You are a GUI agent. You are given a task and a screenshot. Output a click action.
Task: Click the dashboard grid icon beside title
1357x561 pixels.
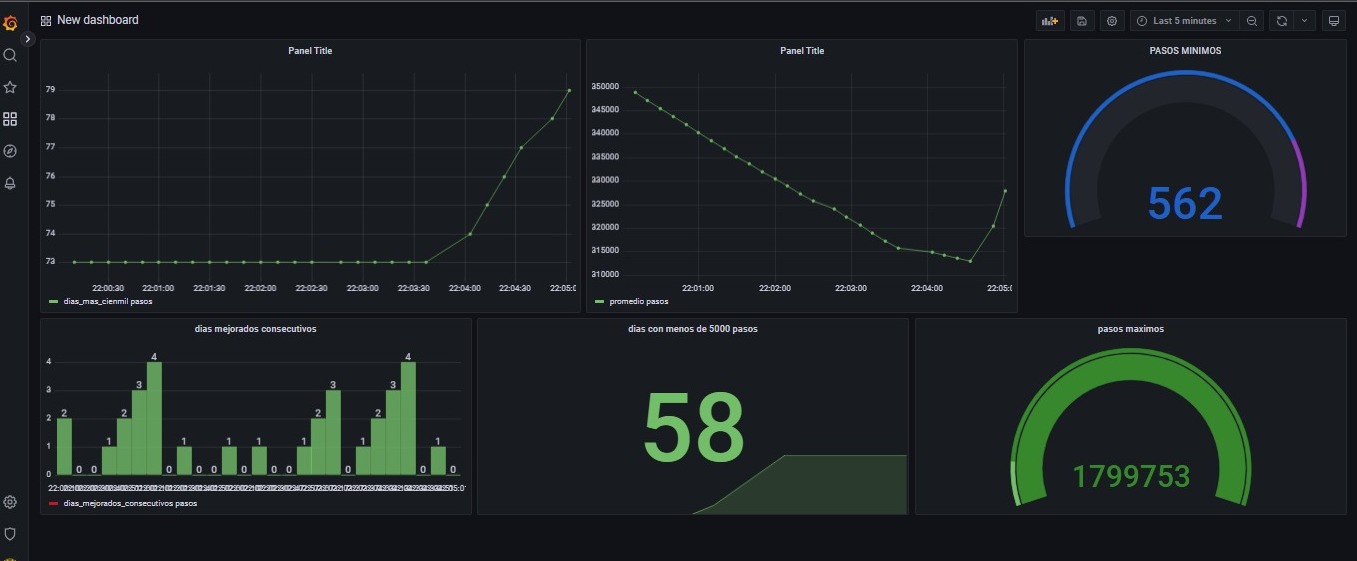(46, 20)
